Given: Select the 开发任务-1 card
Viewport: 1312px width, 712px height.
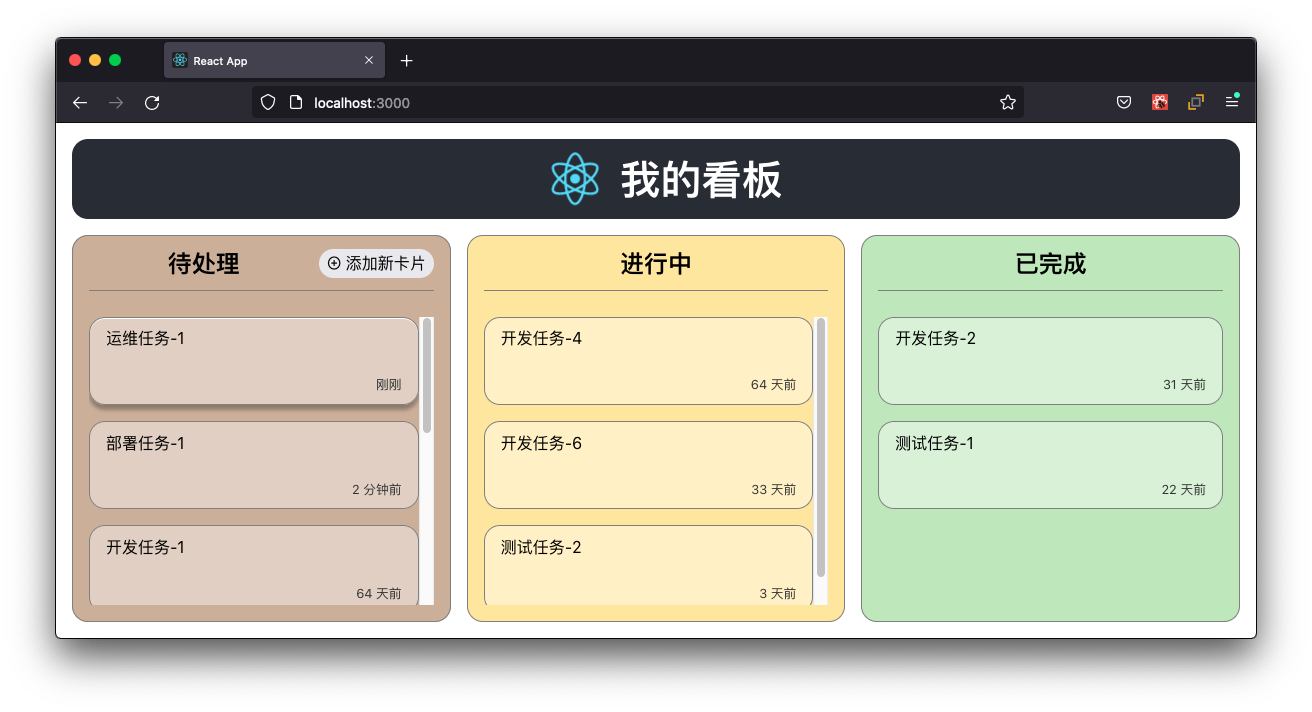Looking at the screenshot, I should point(254,566).
